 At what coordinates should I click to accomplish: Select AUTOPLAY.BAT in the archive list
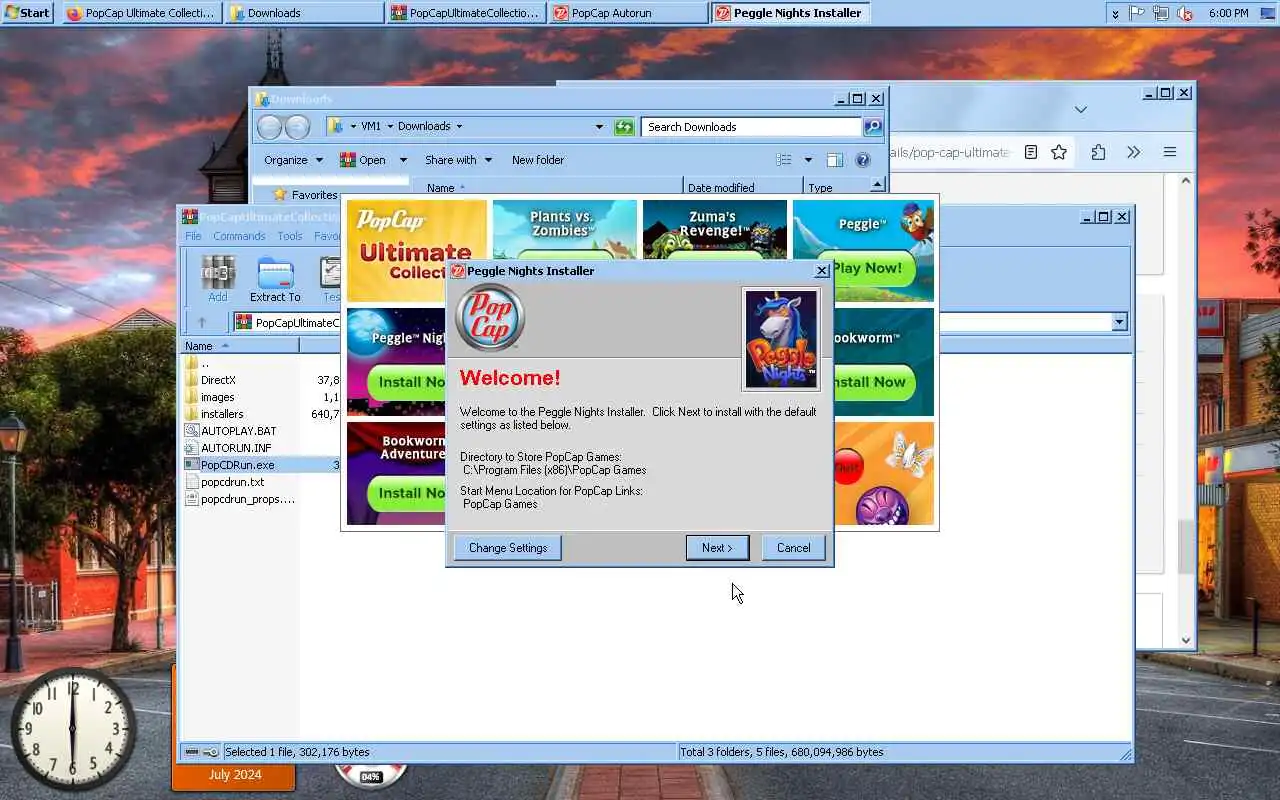[238, 431]
